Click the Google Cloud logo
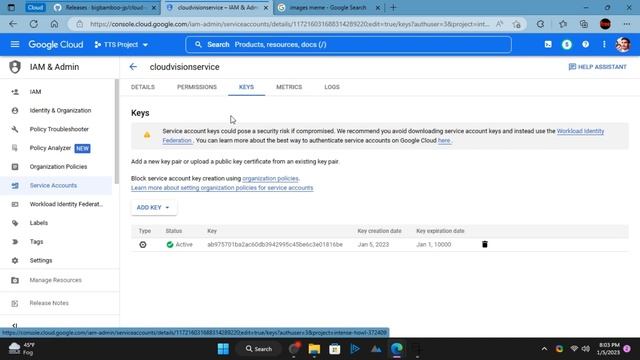This screenshot has height=360, width=640. (x=56, y=44)
